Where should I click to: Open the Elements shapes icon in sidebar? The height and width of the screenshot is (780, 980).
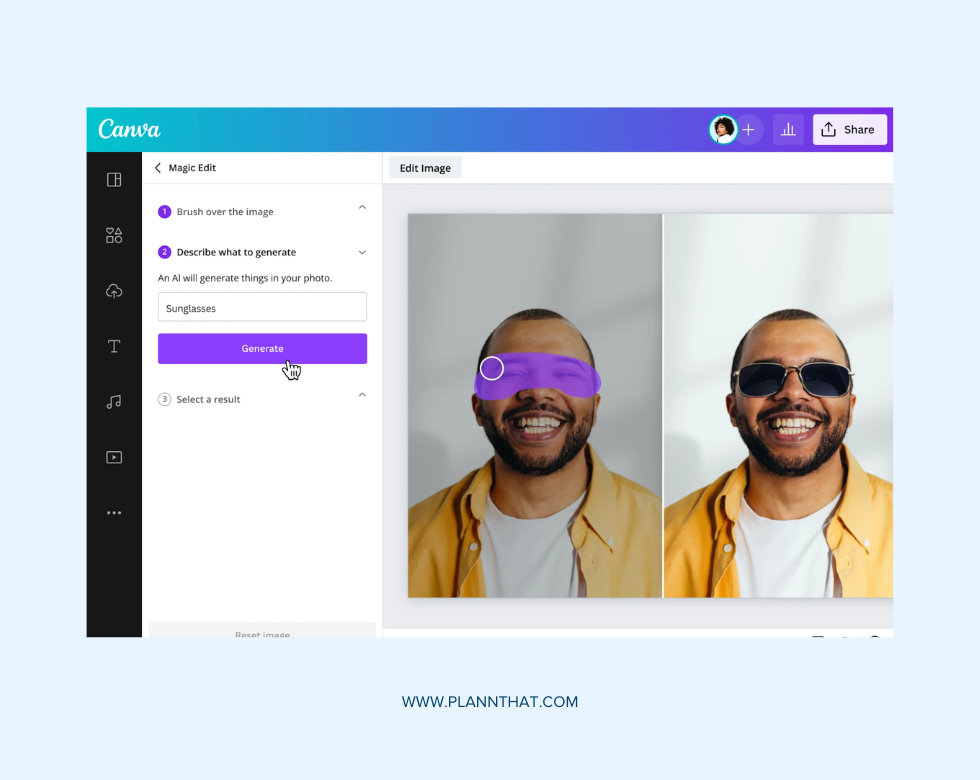pyautogui.click(x=114, y=235)
